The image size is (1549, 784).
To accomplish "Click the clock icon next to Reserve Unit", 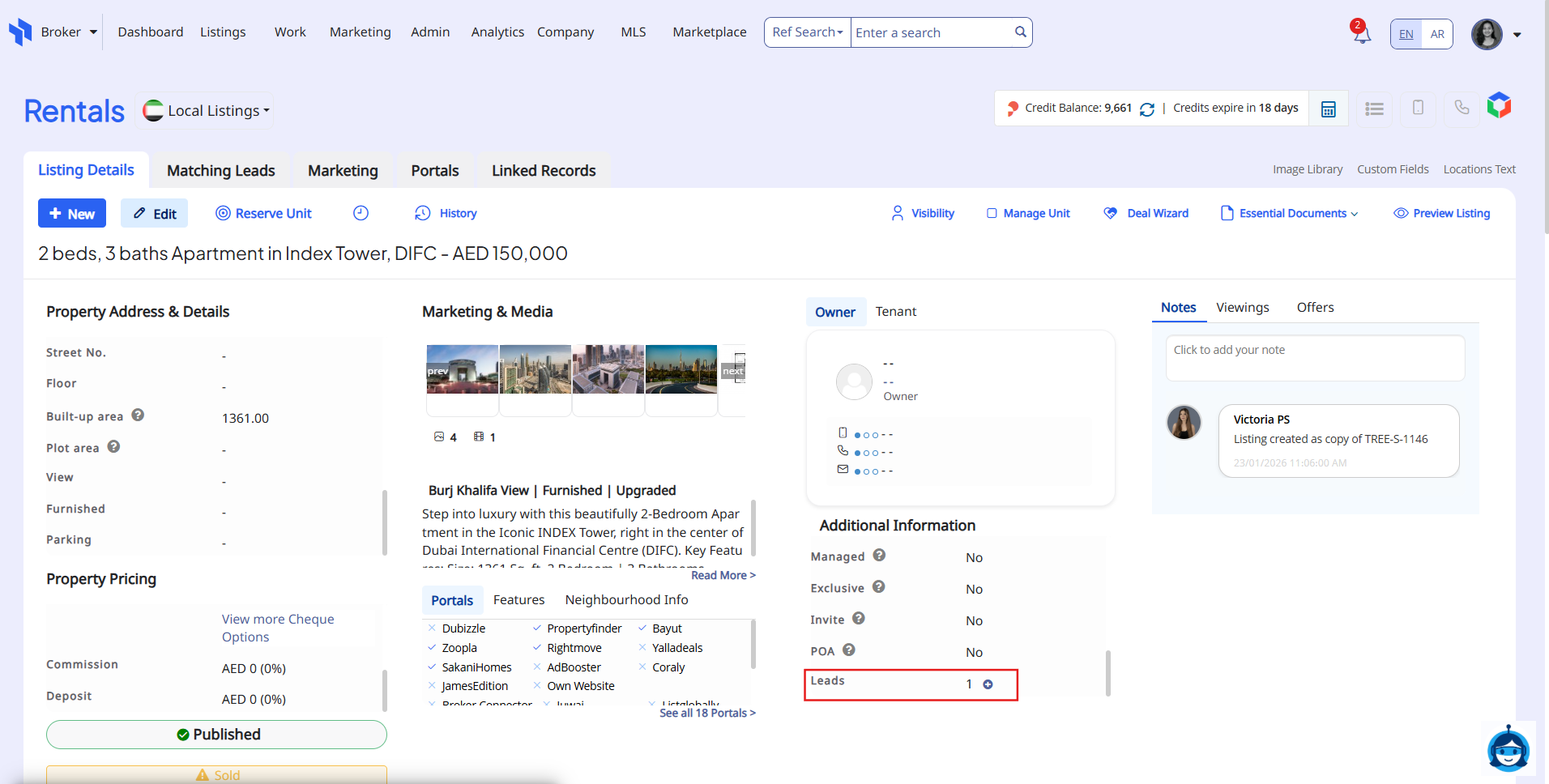I will (361, 213).
